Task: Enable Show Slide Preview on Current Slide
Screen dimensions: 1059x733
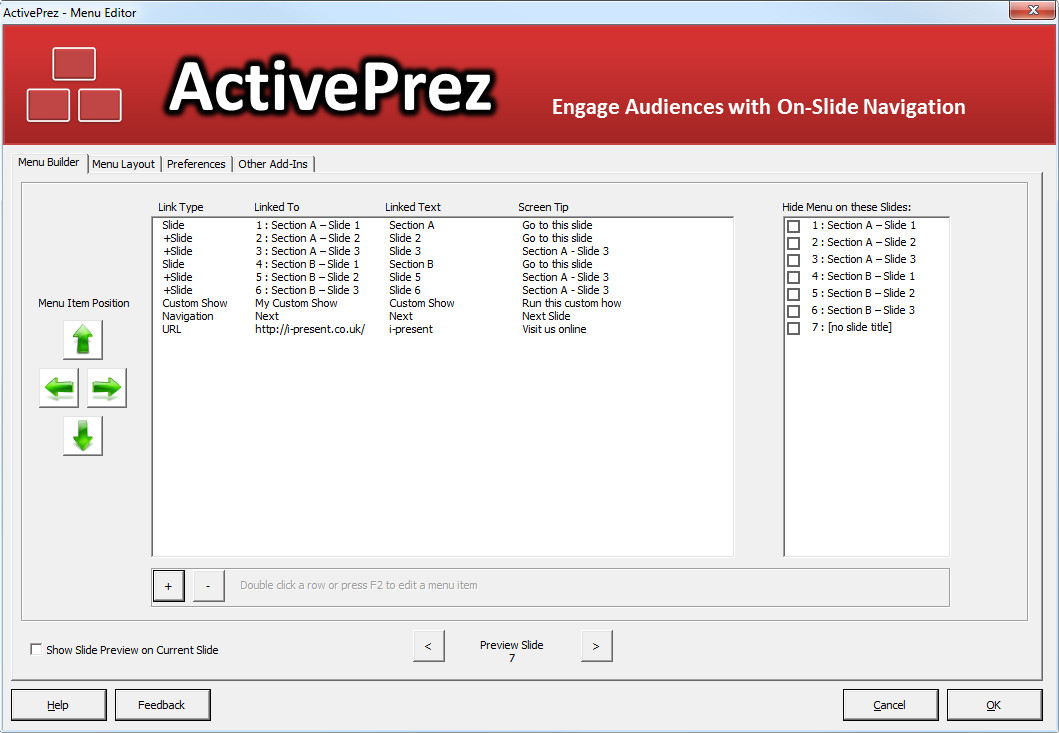Action: pyautogui.click(x=36, y=649)
